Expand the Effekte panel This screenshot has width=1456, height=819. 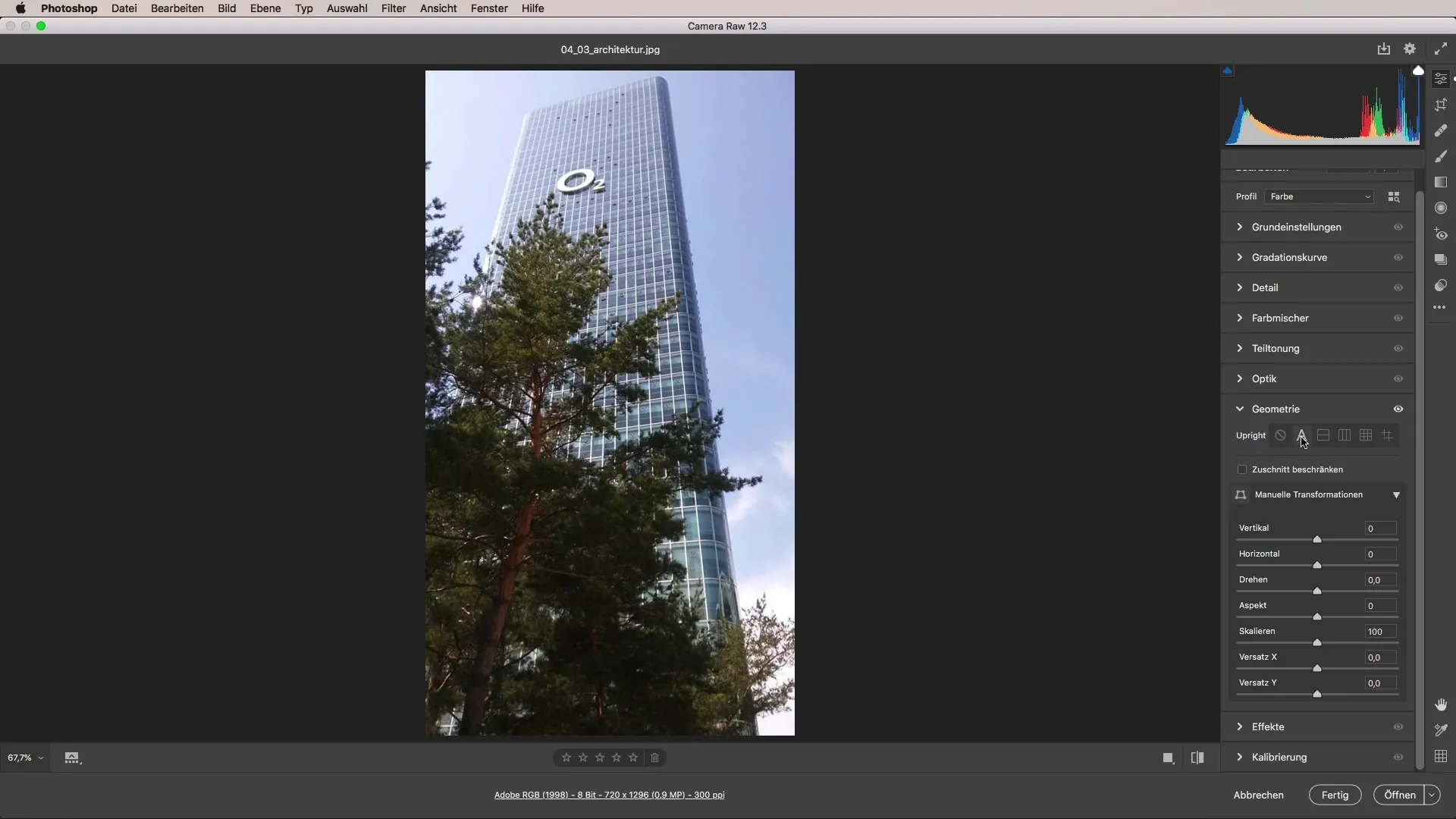[x=1240, y=726]
